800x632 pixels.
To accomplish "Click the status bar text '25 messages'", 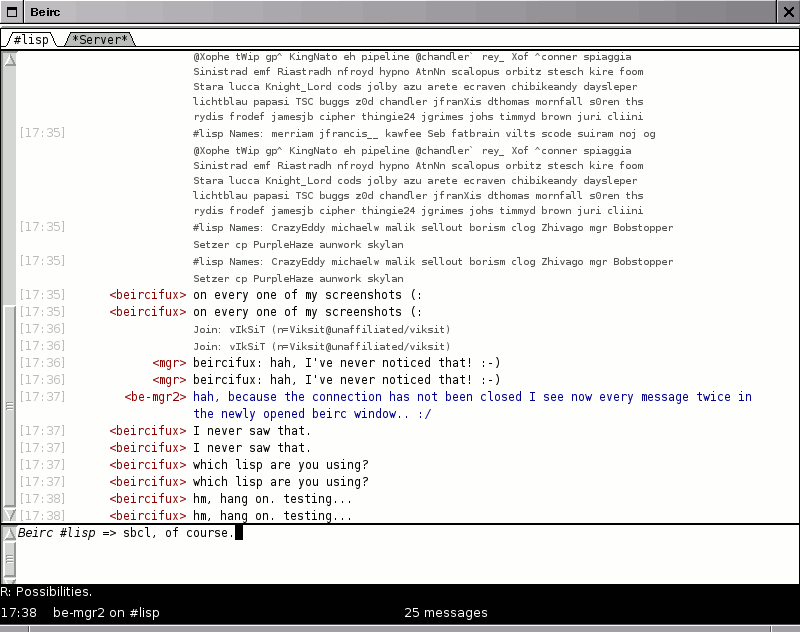I will (445, 613).
